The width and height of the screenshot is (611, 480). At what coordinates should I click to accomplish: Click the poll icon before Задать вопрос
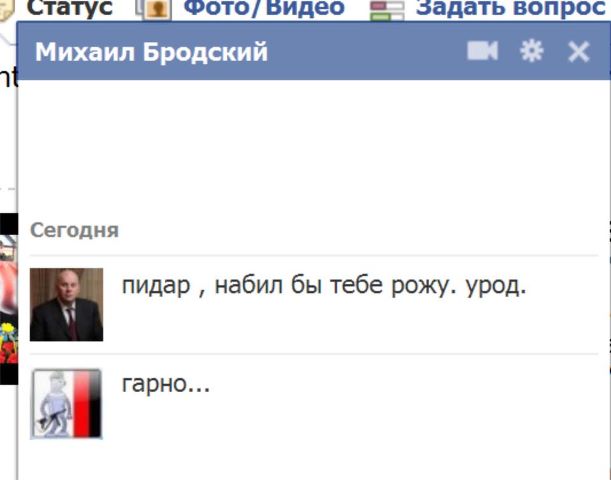click(x=387, y=10)
